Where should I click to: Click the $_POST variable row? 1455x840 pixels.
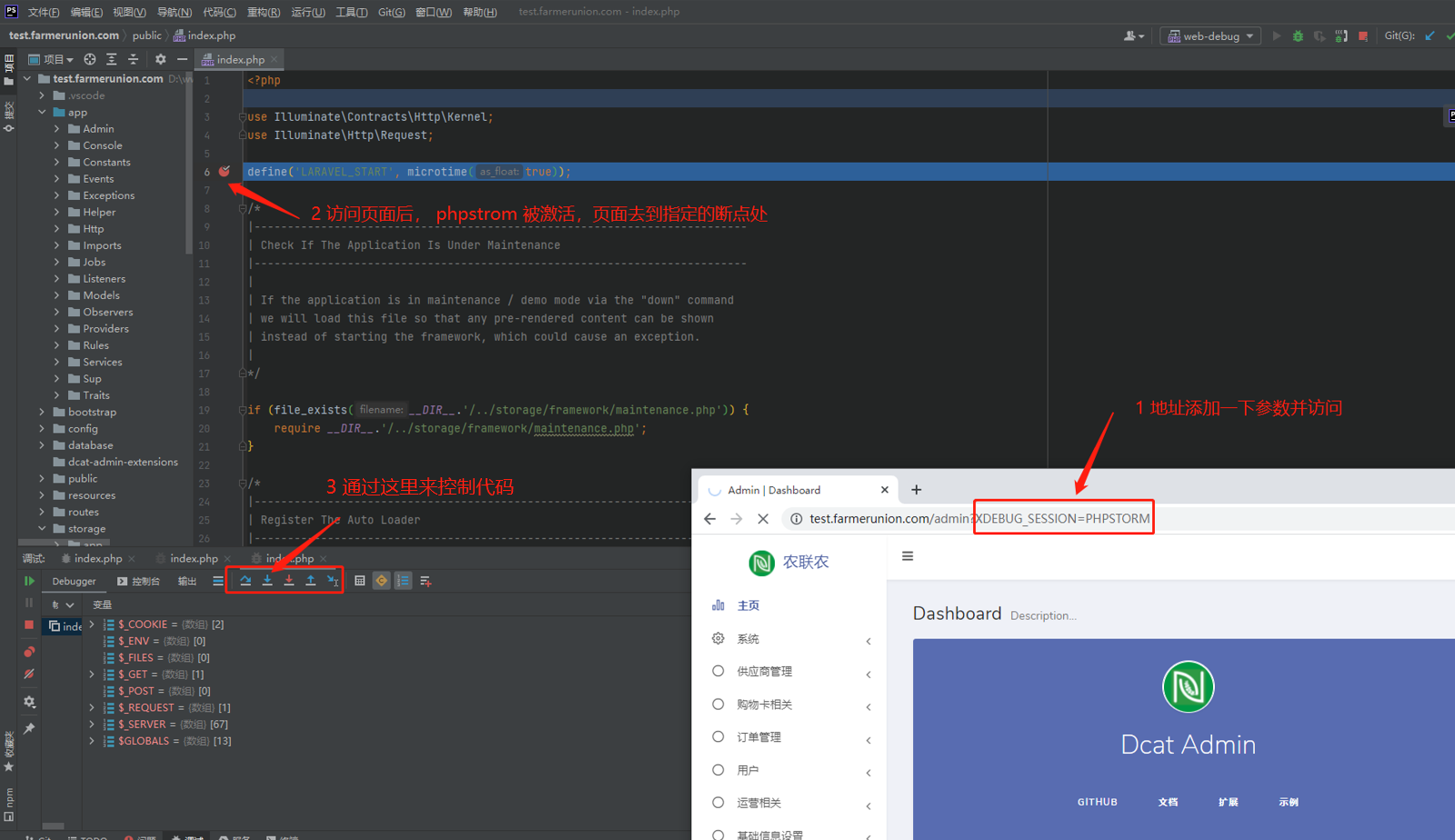point(164,691)
